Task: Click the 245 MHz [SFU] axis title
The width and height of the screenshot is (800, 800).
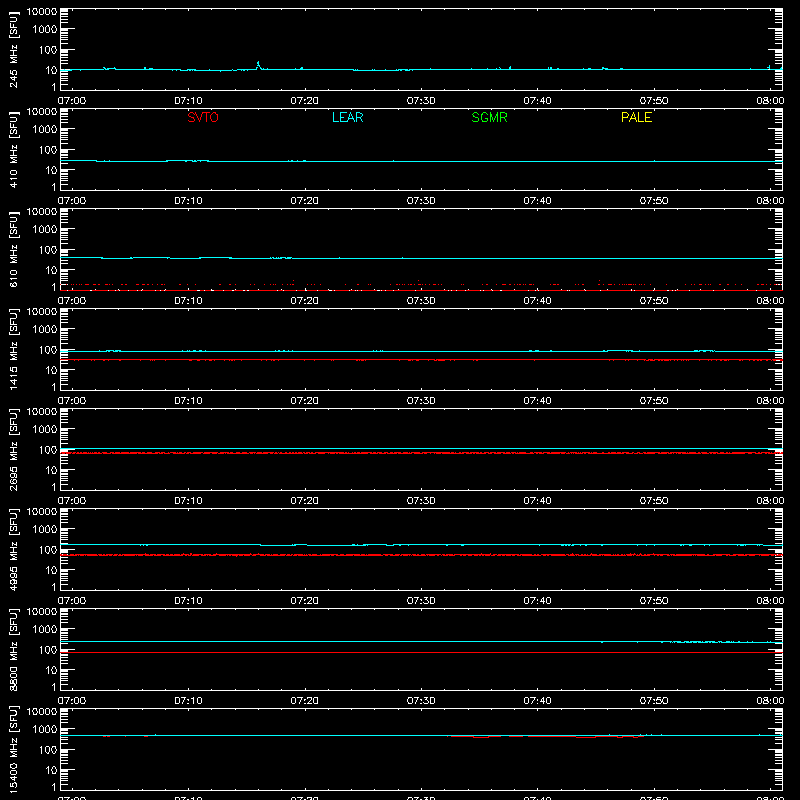Action: [13, 49]
